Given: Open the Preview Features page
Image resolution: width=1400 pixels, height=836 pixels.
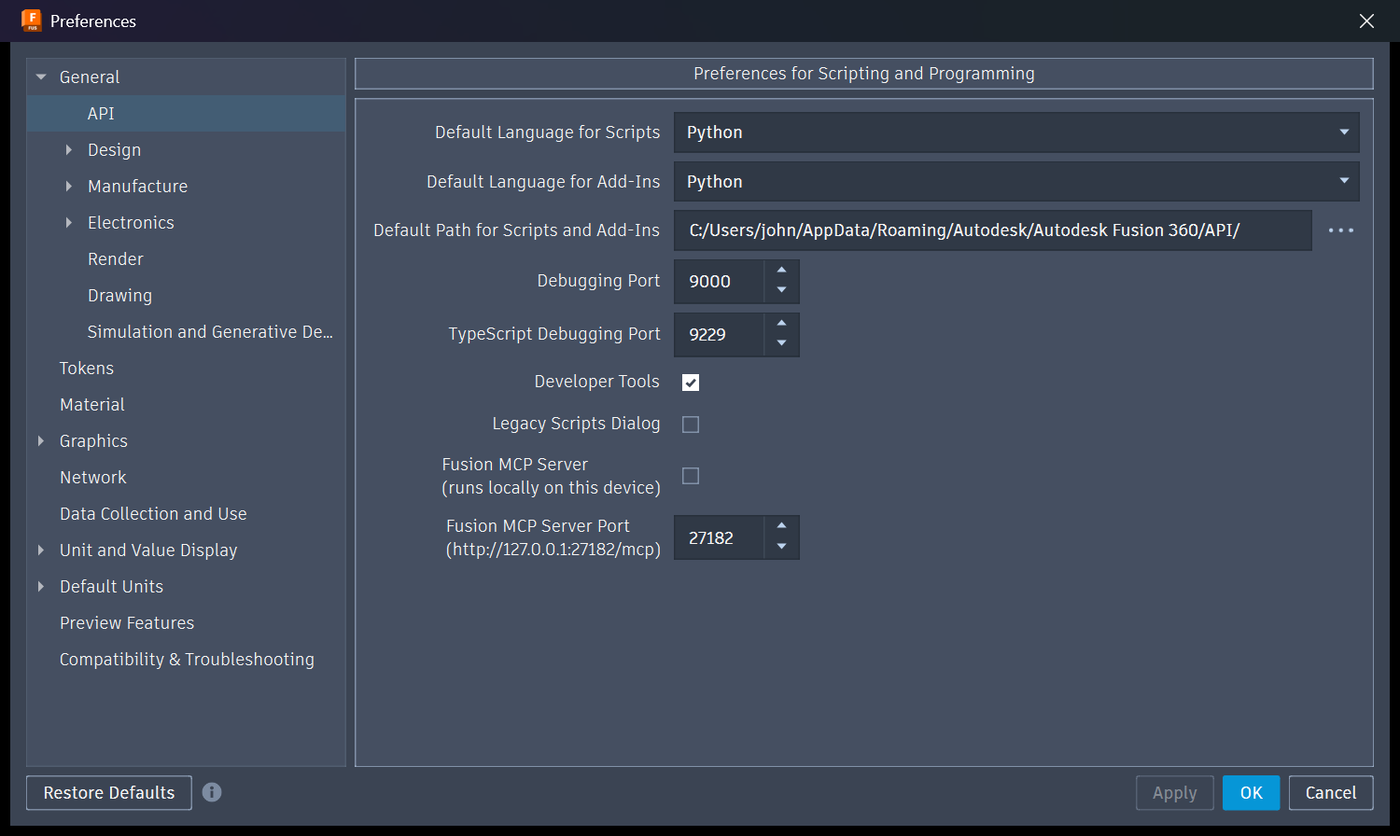Looking at the screenshot, I should coord(127,623).
